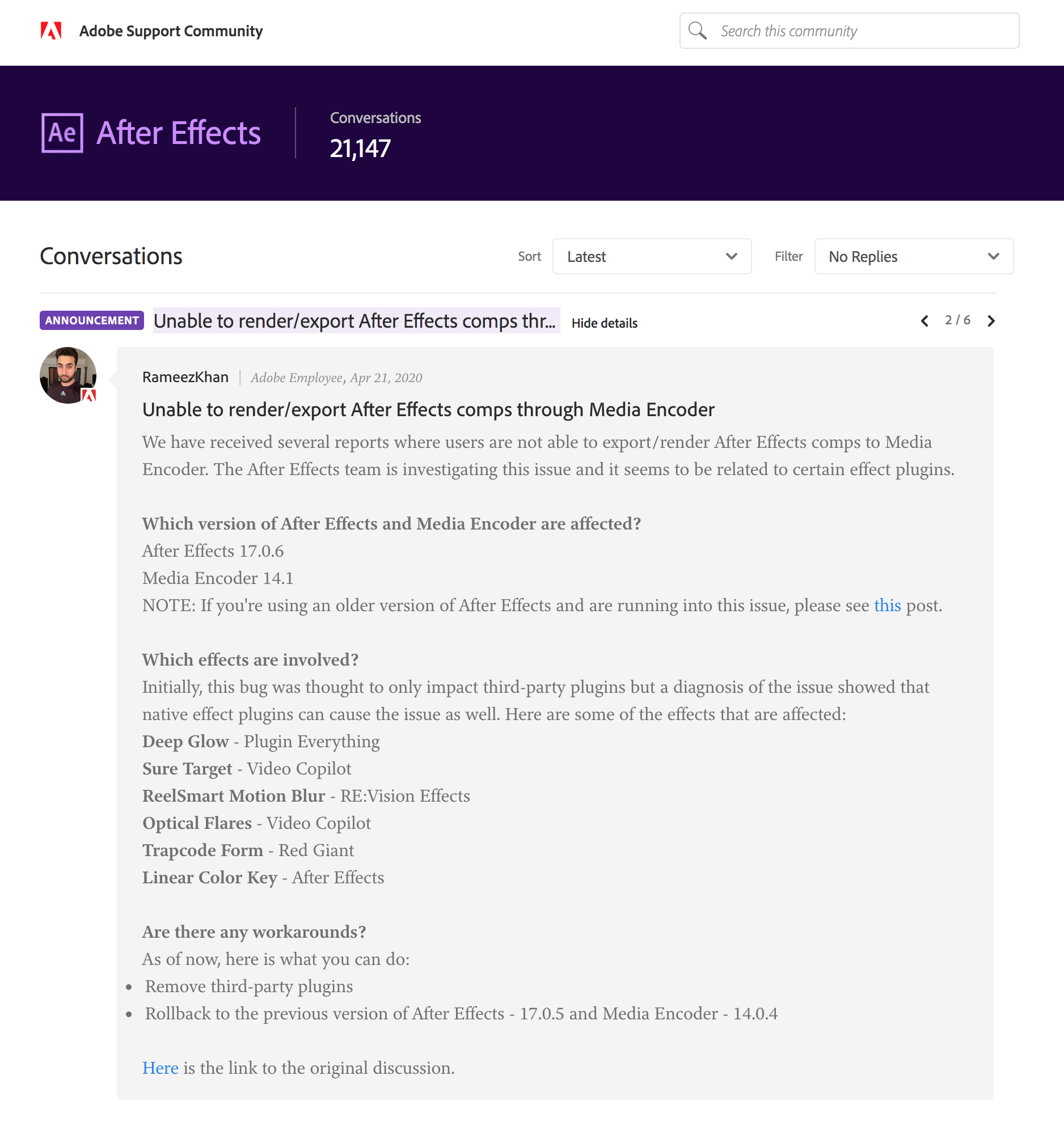Image resolution: width=1064 pixels, height=1143 pixels.
Task: Open RameezKhan's profile name
Action: tap(185, 377)
